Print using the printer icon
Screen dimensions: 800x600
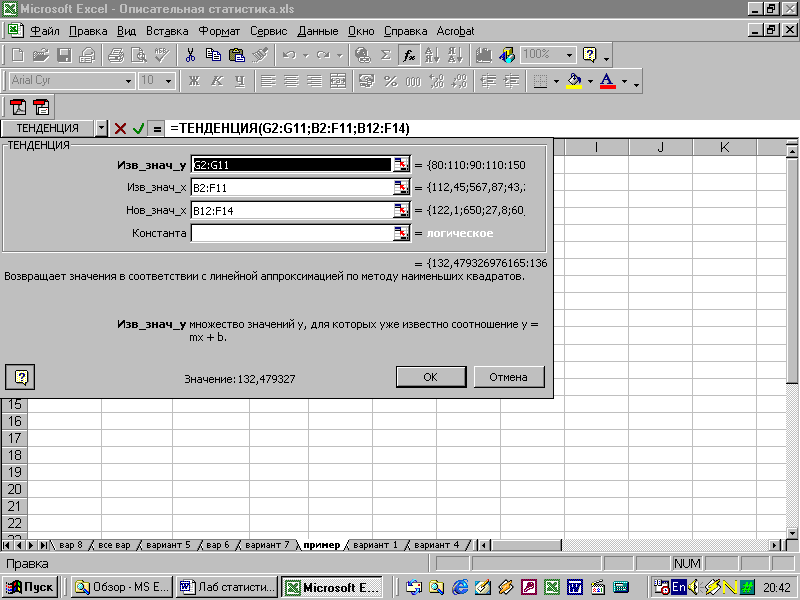(116, 55)
